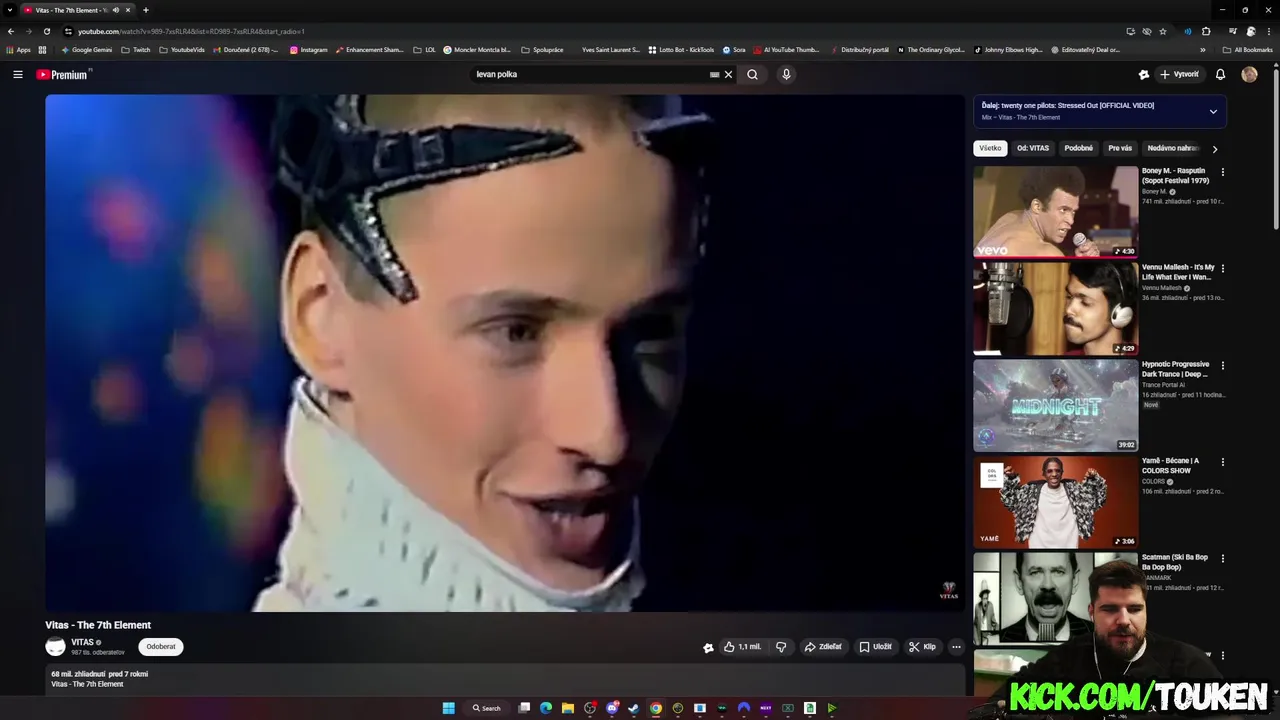This screenshot has width=1280, height=720.
Task: Click the Windows taskbar Search box
Action: [486, 708]
